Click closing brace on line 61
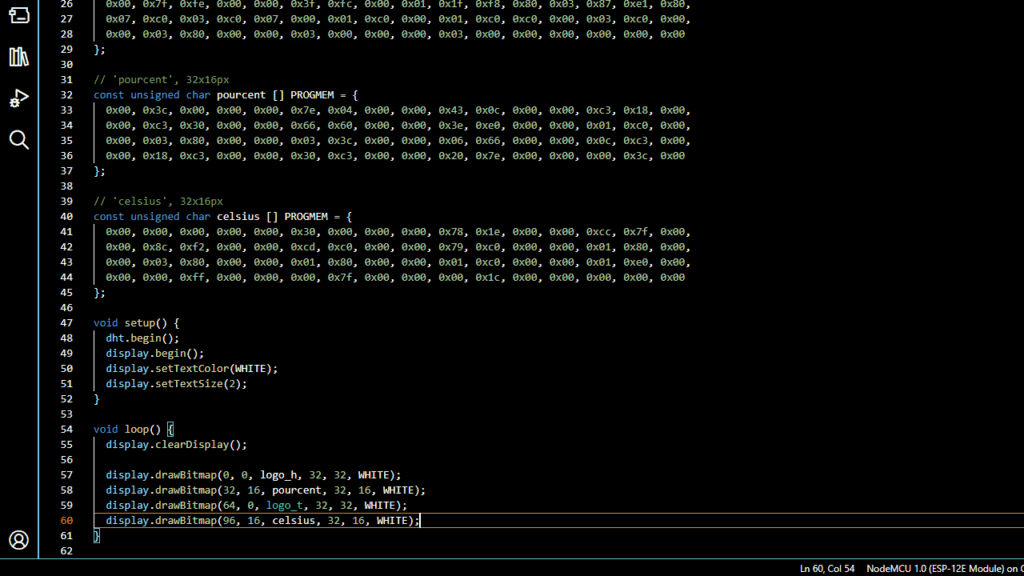1024x576 pixels. click(97, 536)
